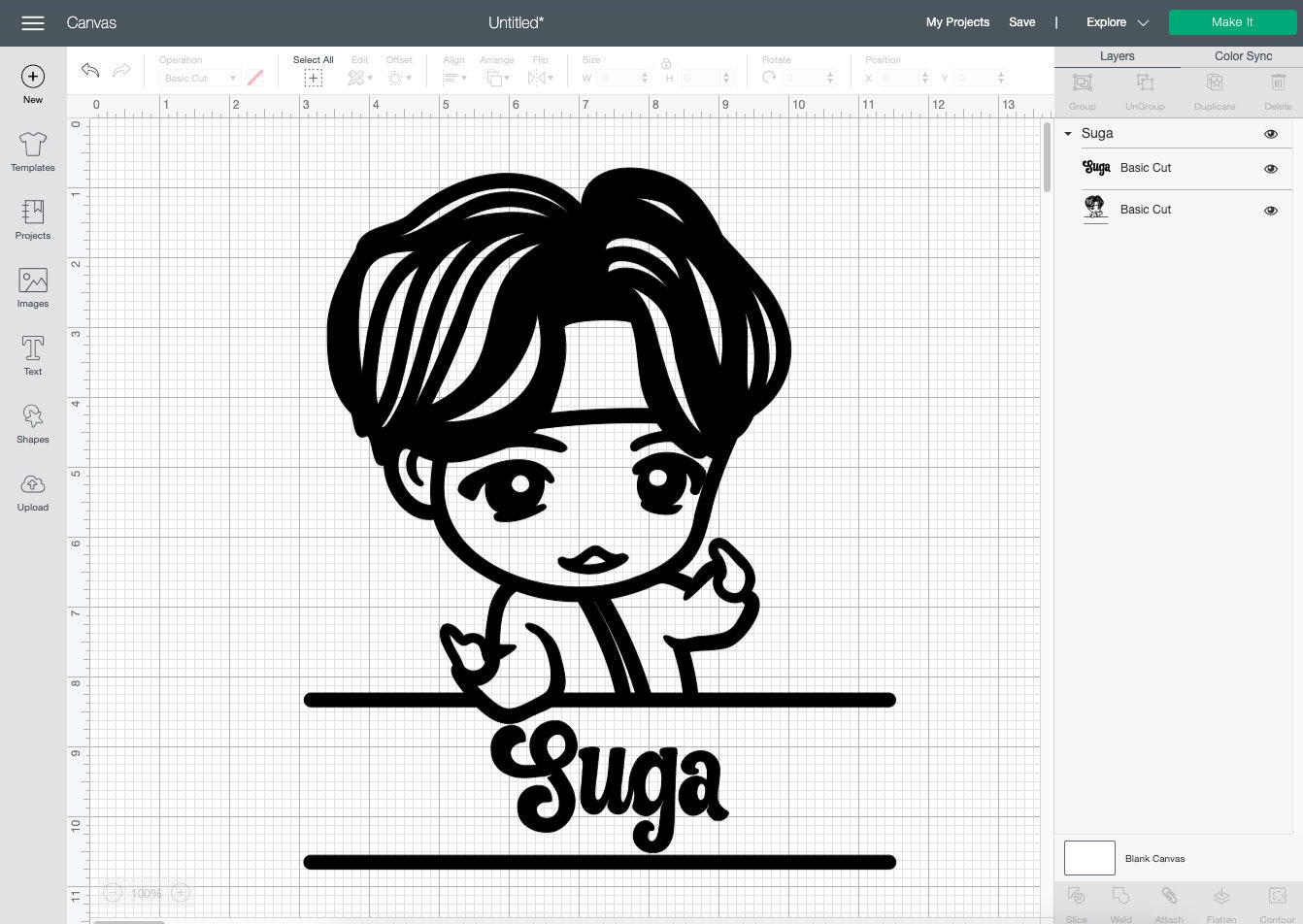The image size is (1303, 924).
Task: Click the Suga group name in Layers
Action: [x=1097, y=134]
